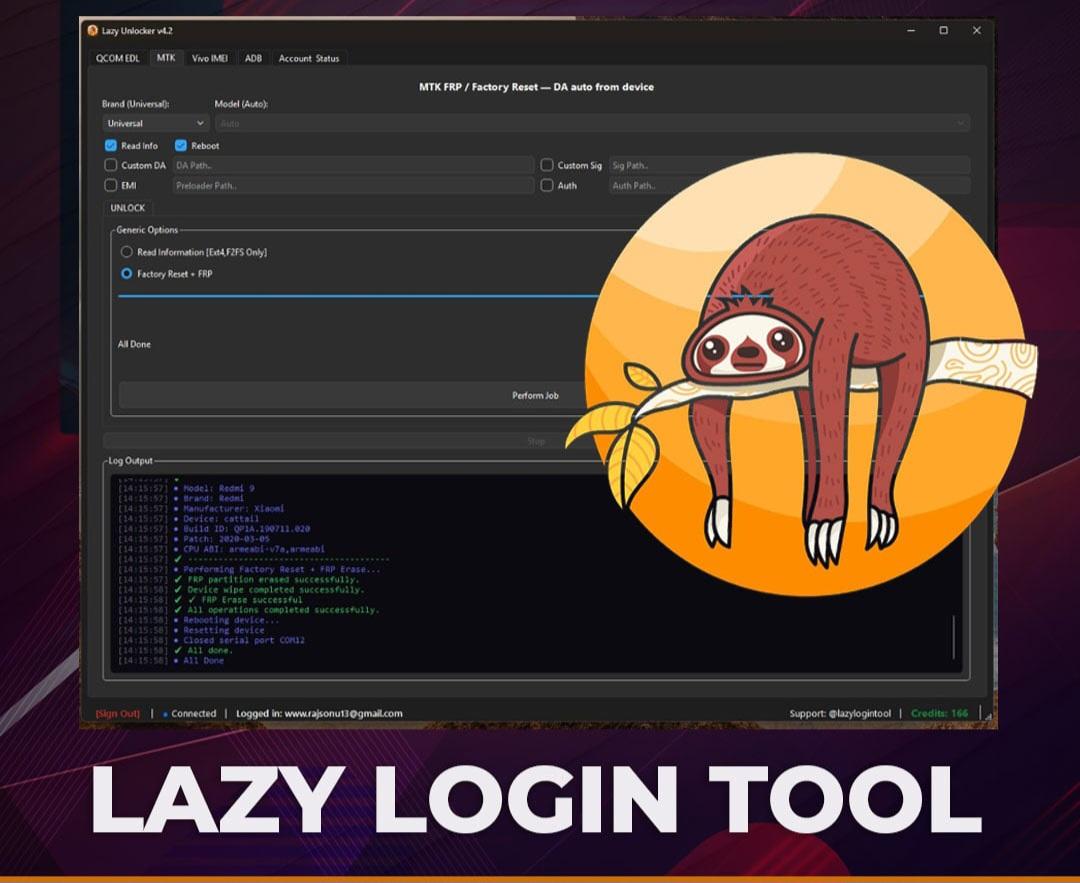Click into the Preloader Path field
Image resolution: width=1080 pixels, height=883 pixels.
click(x=353, y=185)
